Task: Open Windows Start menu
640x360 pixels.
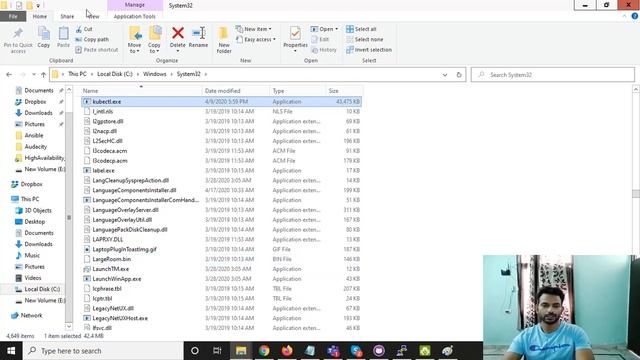Action: point(11,351)
